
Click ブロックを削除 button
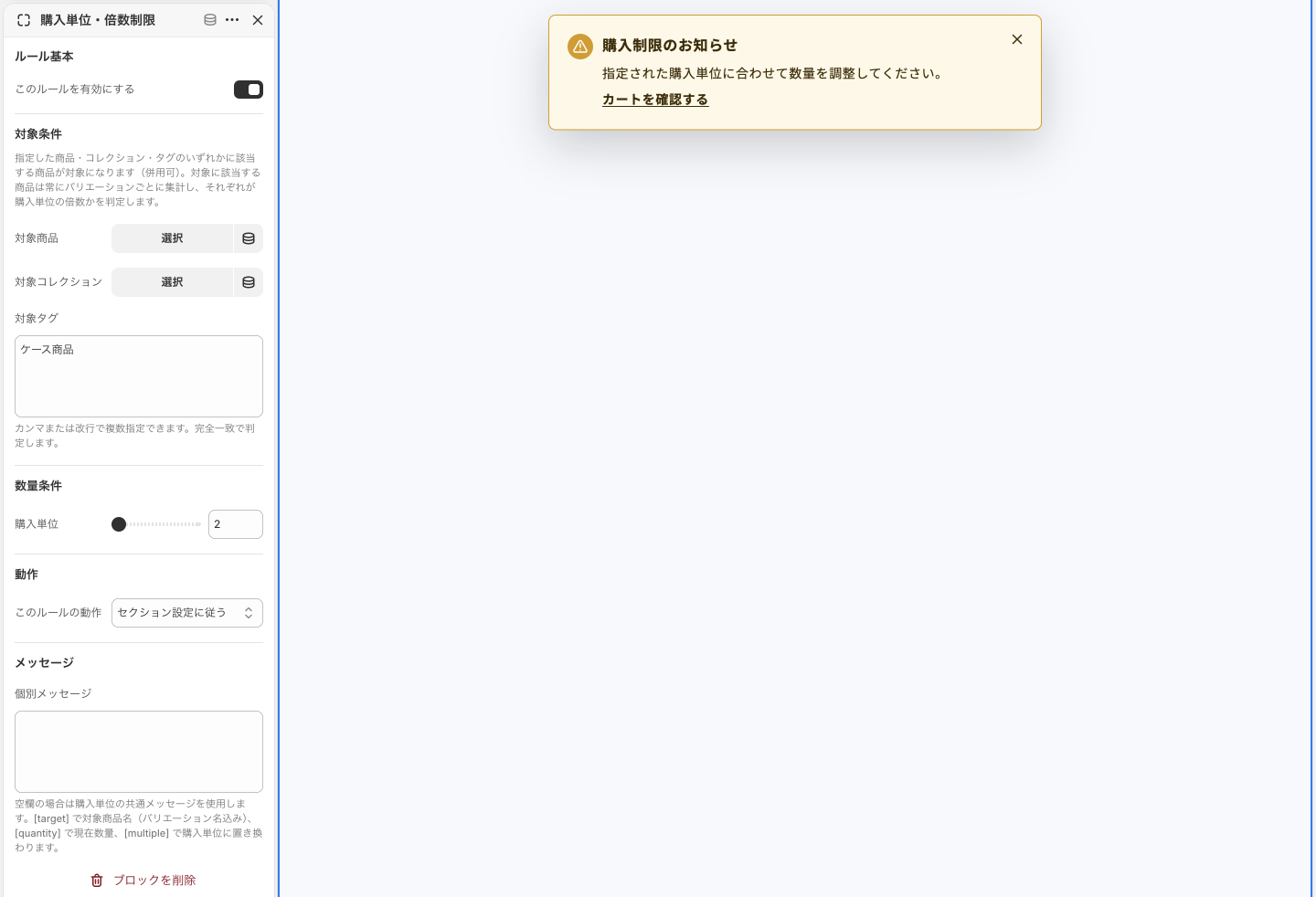pyautogui.click(x=143, y=881)
